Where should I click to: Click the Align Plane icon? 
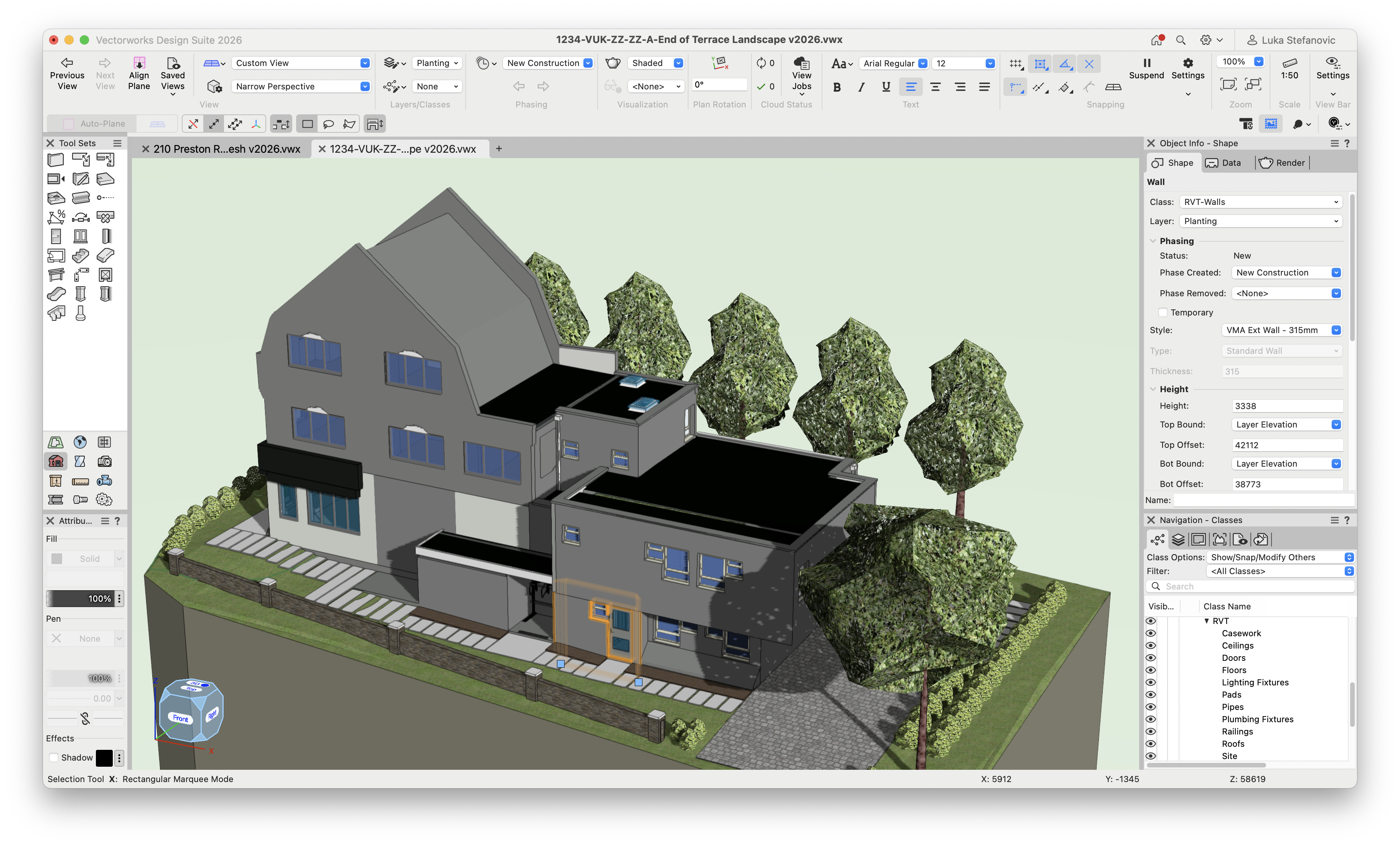(138, 63)
